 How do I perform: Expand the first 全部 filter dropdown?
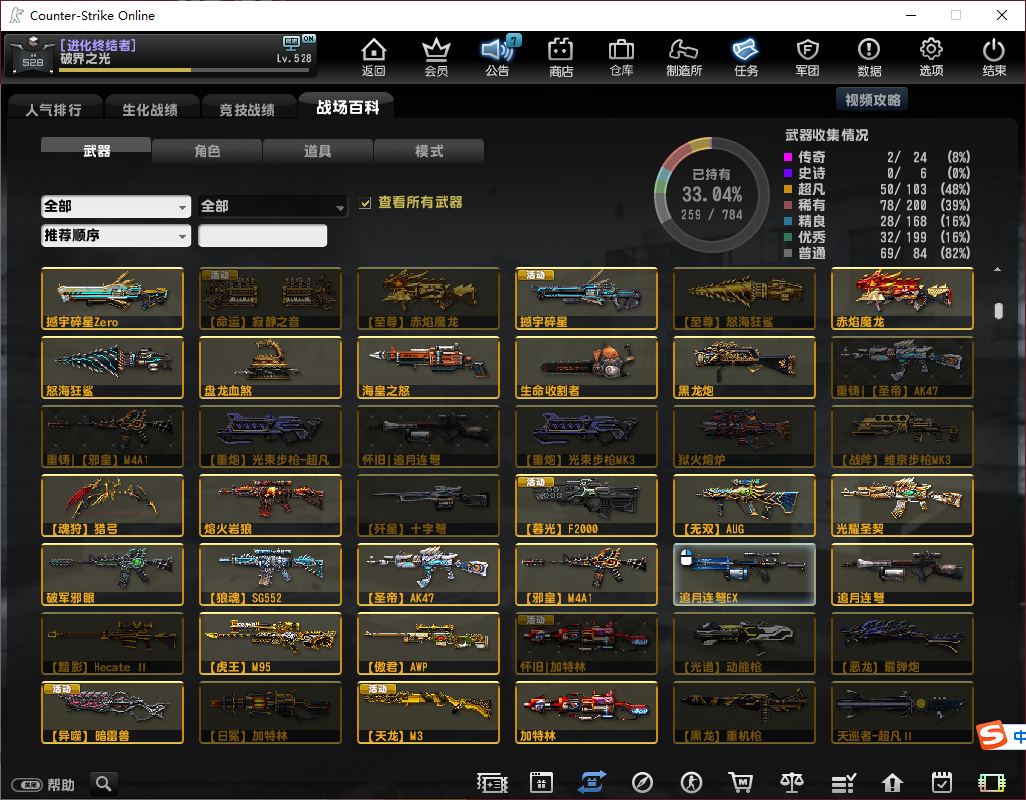point(116,206)
